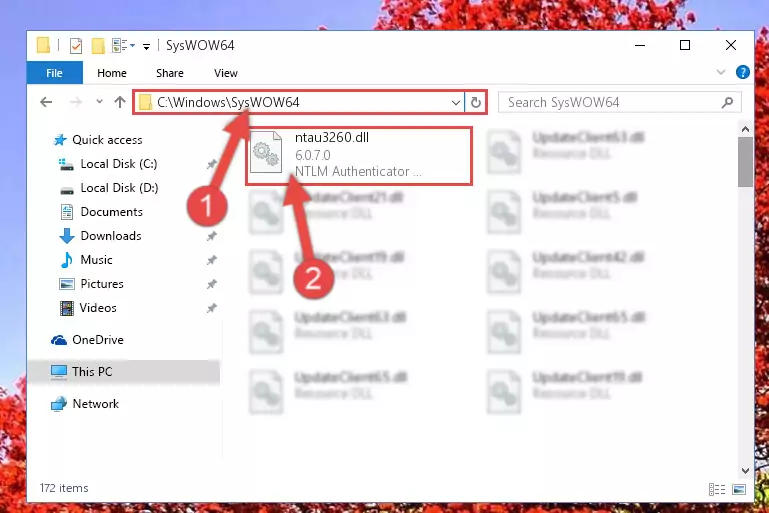Open the Customize Quick Access Toolbar dropdown arrow
Screen dimensions: 769x513
[x=146, y=47]
